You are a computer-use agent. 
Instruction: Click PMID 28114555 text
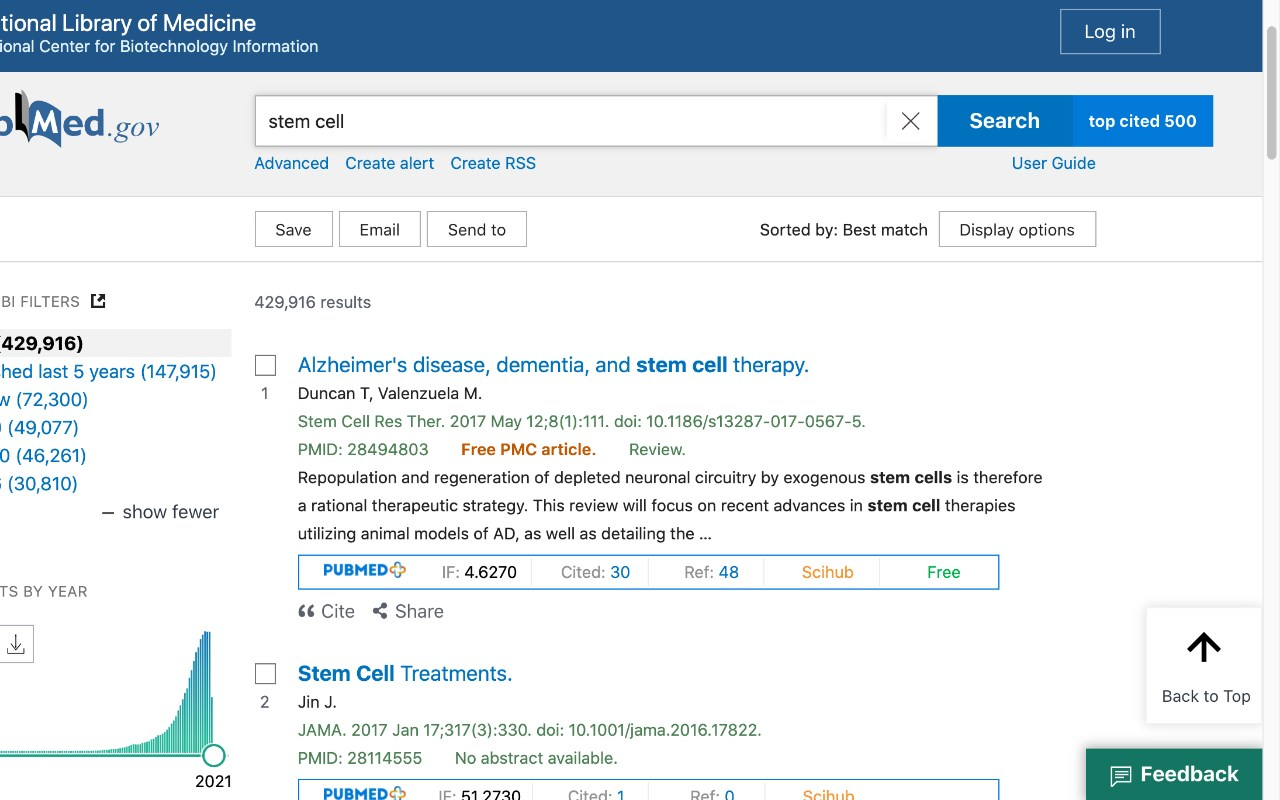pos(360,758)
